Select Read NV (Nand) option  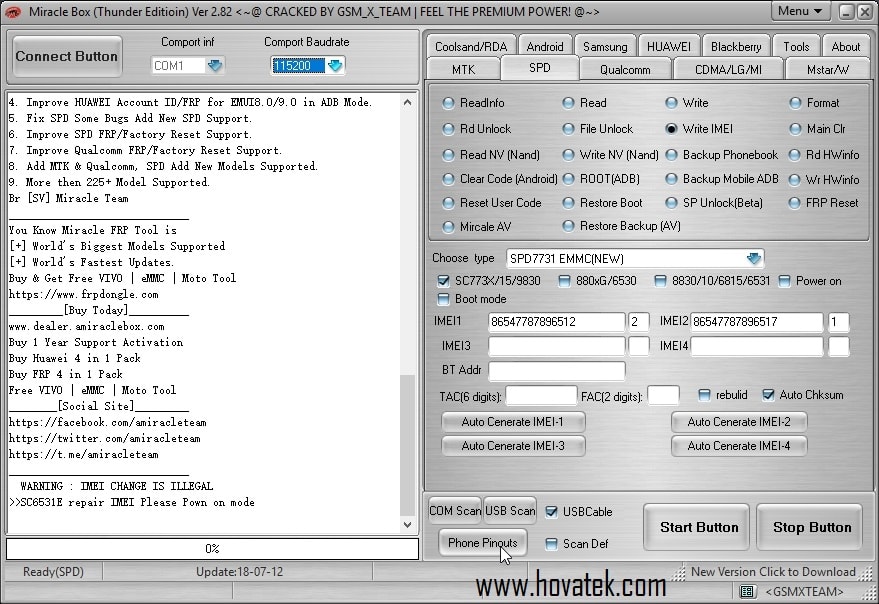491,155
